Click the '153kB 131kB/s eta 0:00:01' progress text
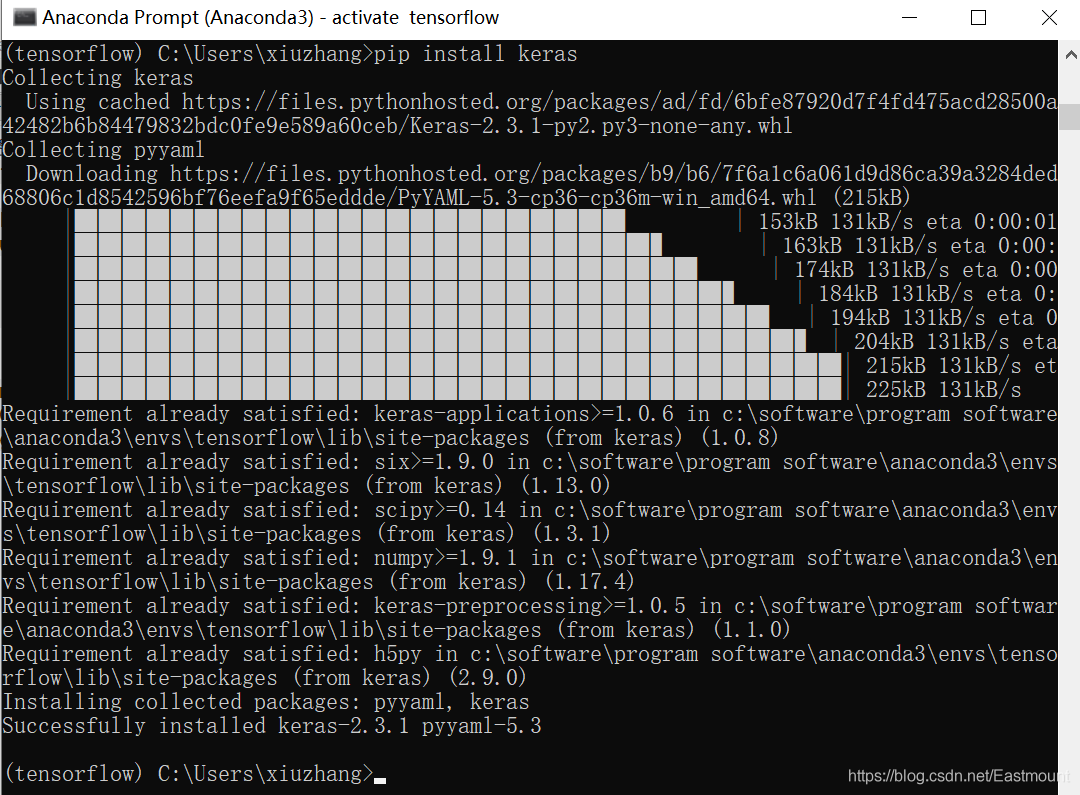 point(907,222)
